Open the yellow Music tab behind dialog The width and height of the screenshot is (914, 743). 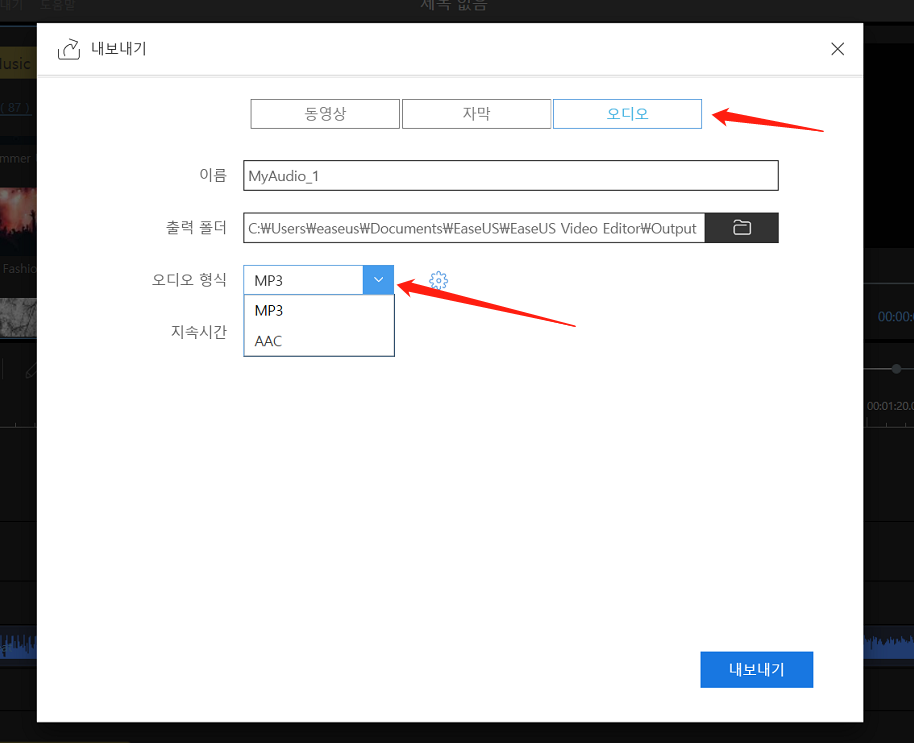pyautogui.click(x=17, y=64)
